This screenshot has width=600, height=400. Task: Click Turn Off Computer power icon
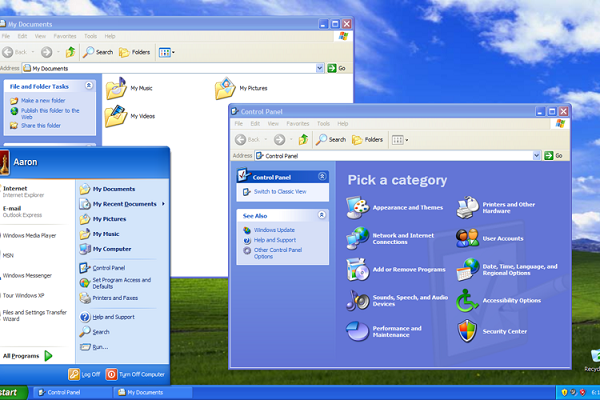coord(111,374)
